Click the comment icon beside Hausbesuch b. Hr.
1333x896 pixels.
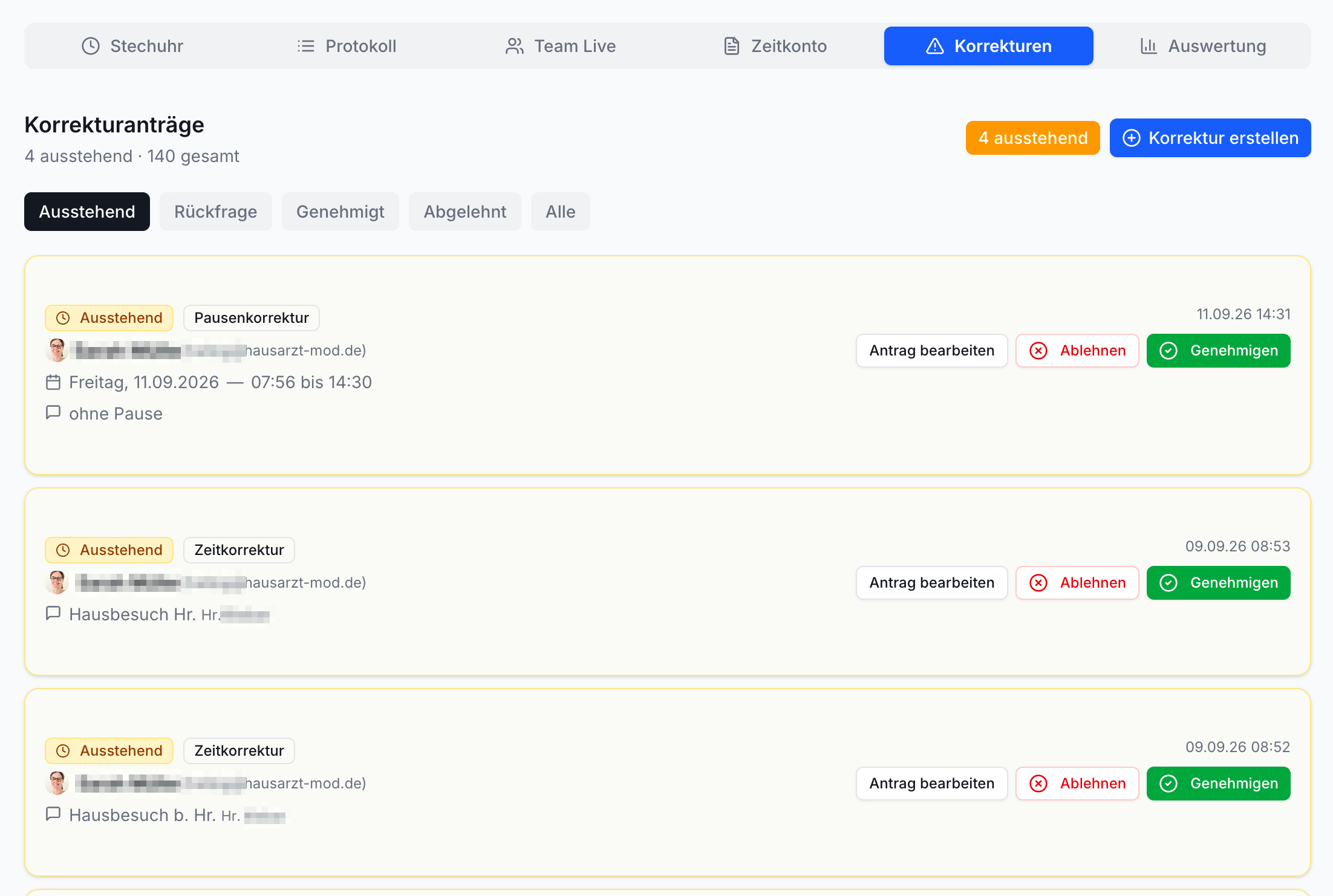point(53,814)
